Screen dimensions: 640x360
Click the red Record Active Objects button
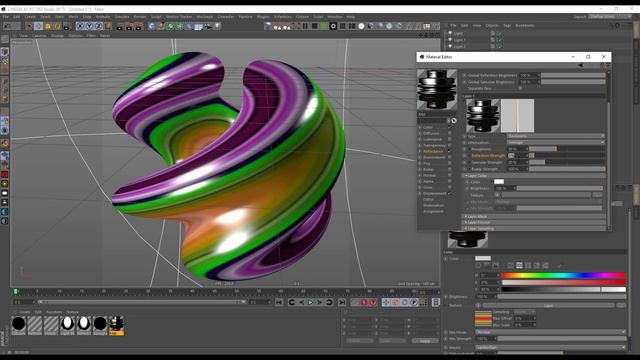tap(364, 302)
